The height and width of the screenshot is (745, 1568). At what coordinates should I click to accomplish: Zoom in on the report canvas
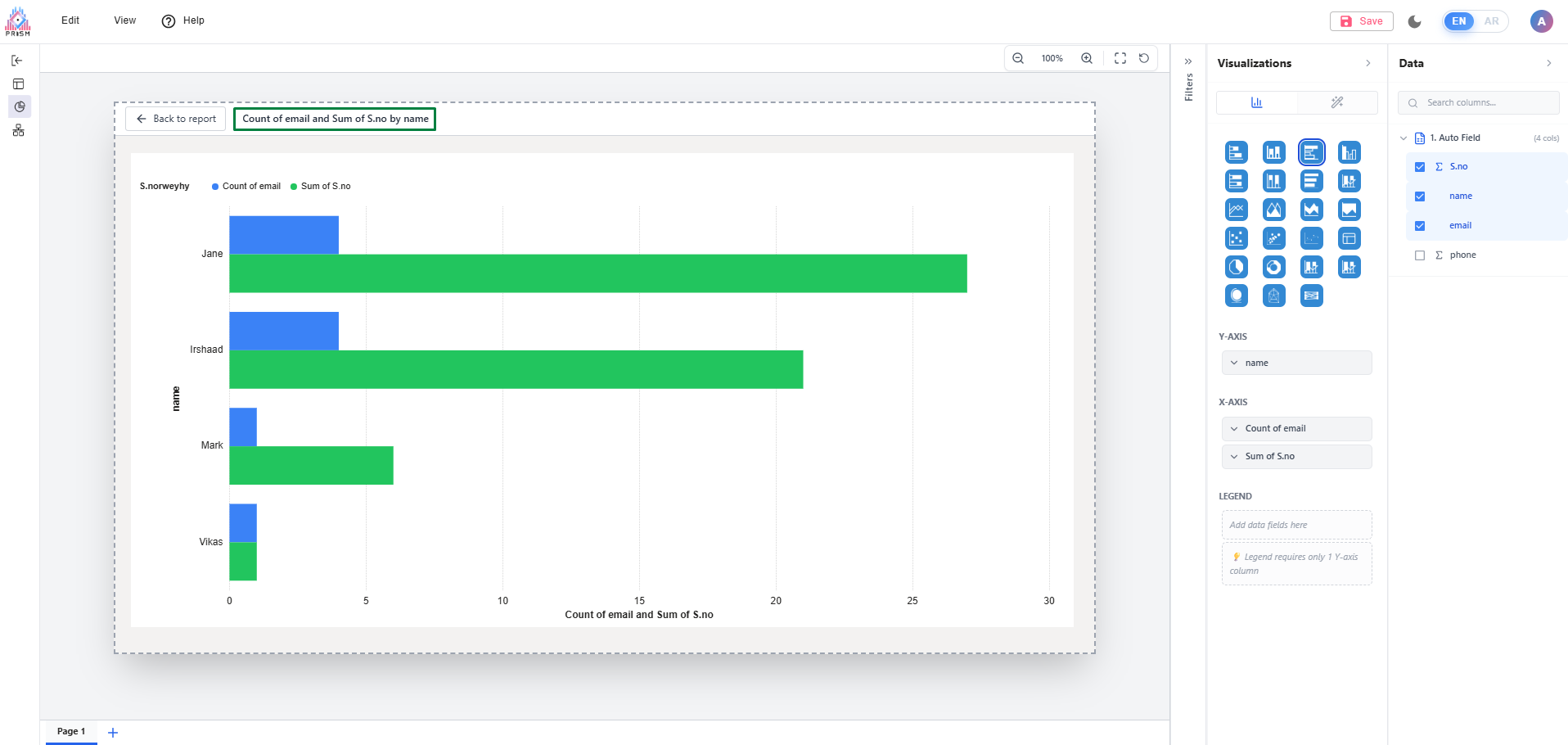[1086, 58]
